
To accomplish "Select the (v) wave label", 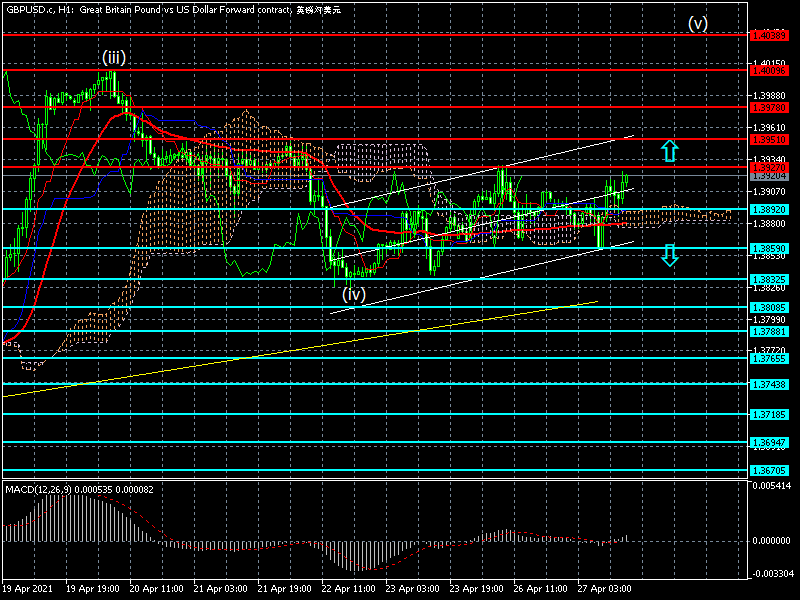I will click(x=697, y=23).
